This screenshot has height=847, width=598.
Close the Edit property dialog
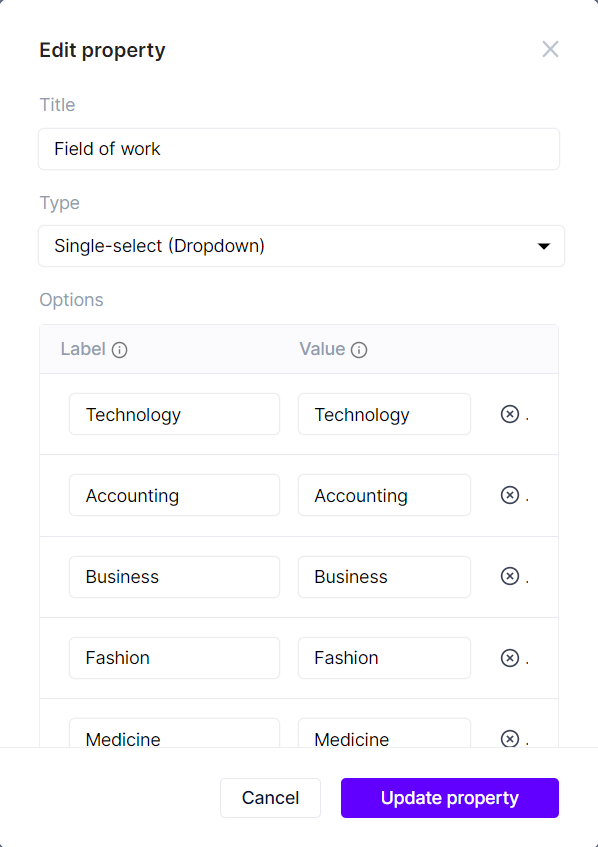[550, 49]
